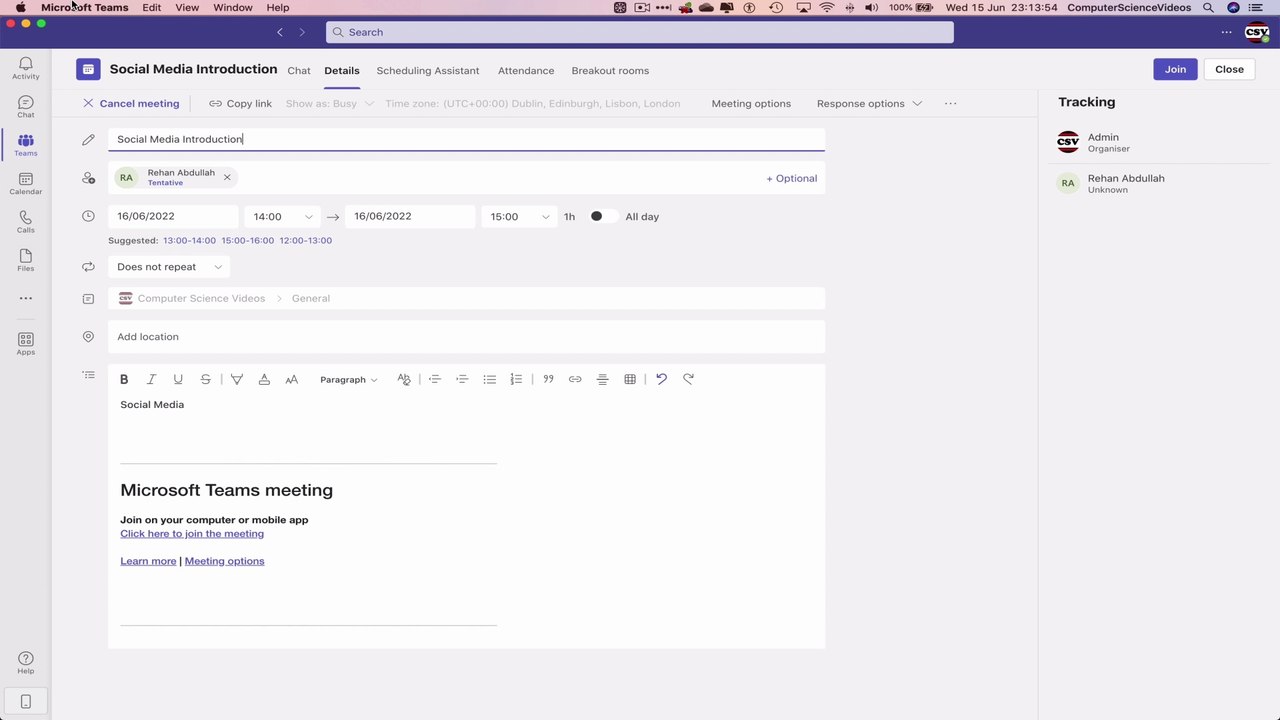1280x720 pixels.
Task: Open the Scheduling Assistant tab
Action: coord(428,71)
